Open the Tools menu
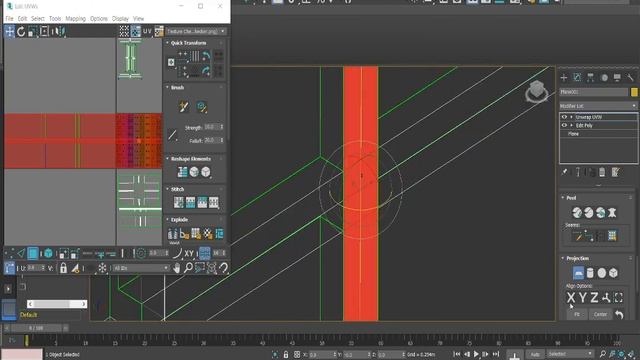This screenshot has width=640, height=360. 55,18
